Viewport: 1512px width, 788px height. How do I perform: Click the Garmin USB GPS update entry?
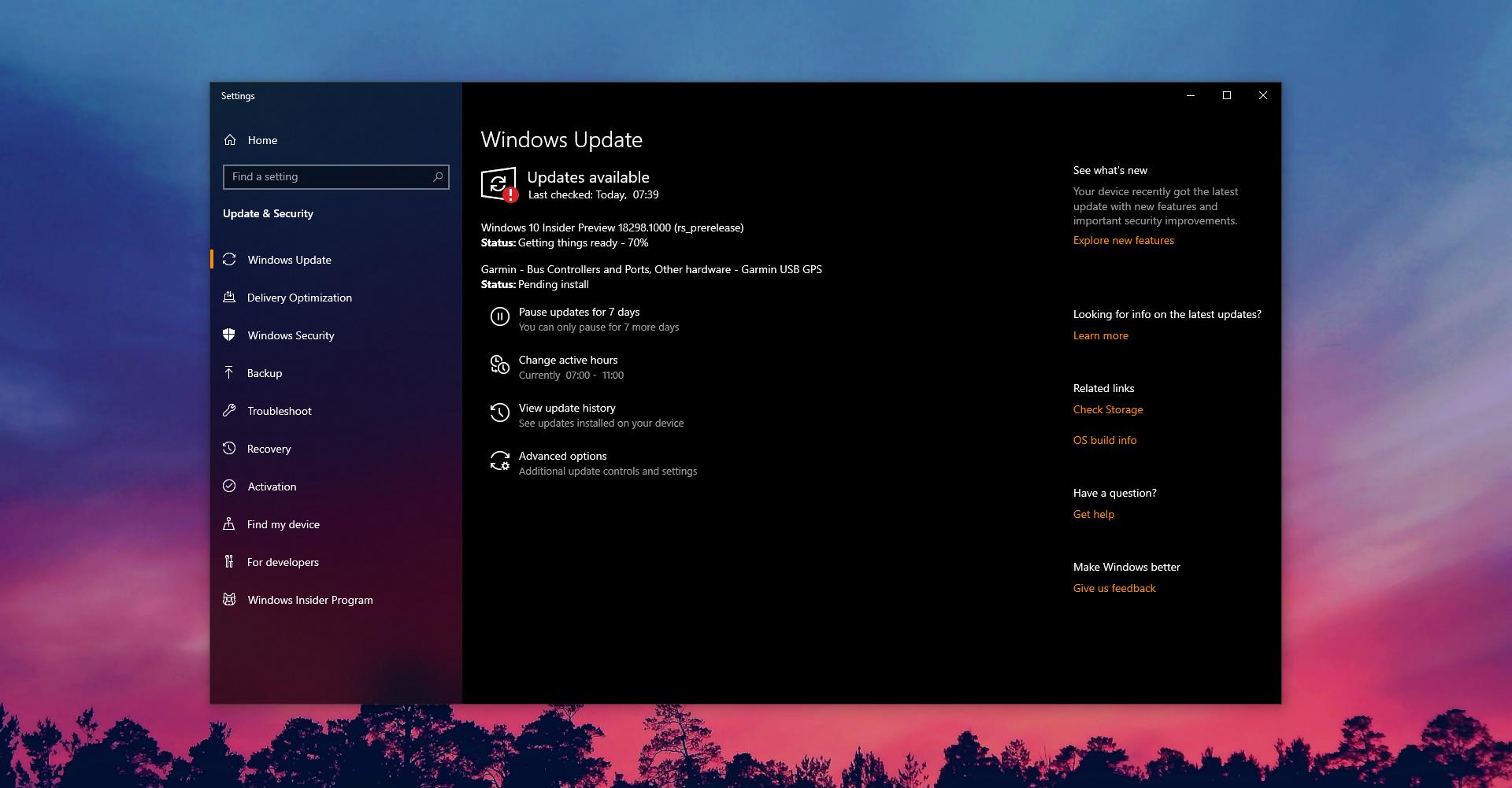(x=651, y=269)
